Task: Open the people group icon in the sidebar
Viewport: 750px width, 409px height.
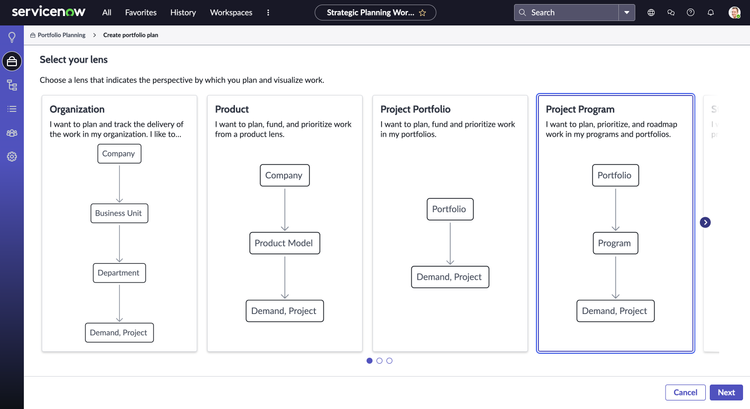Action: pyautogui.click(x=12, y=133)
